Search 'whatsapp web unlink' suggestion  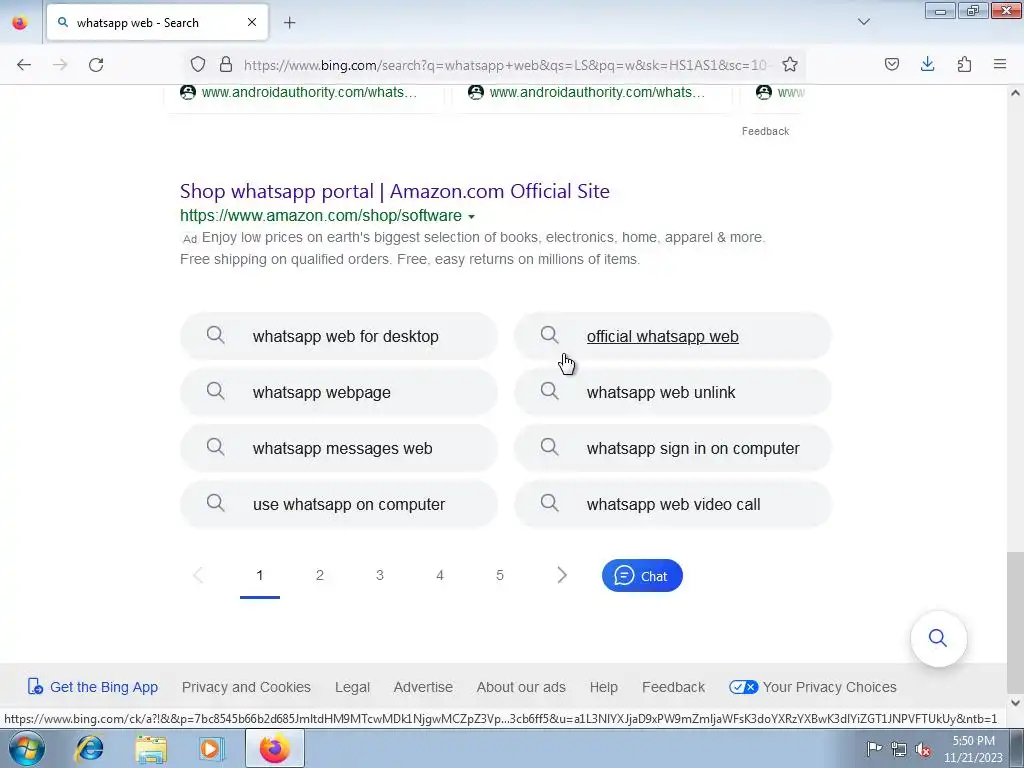673,392
